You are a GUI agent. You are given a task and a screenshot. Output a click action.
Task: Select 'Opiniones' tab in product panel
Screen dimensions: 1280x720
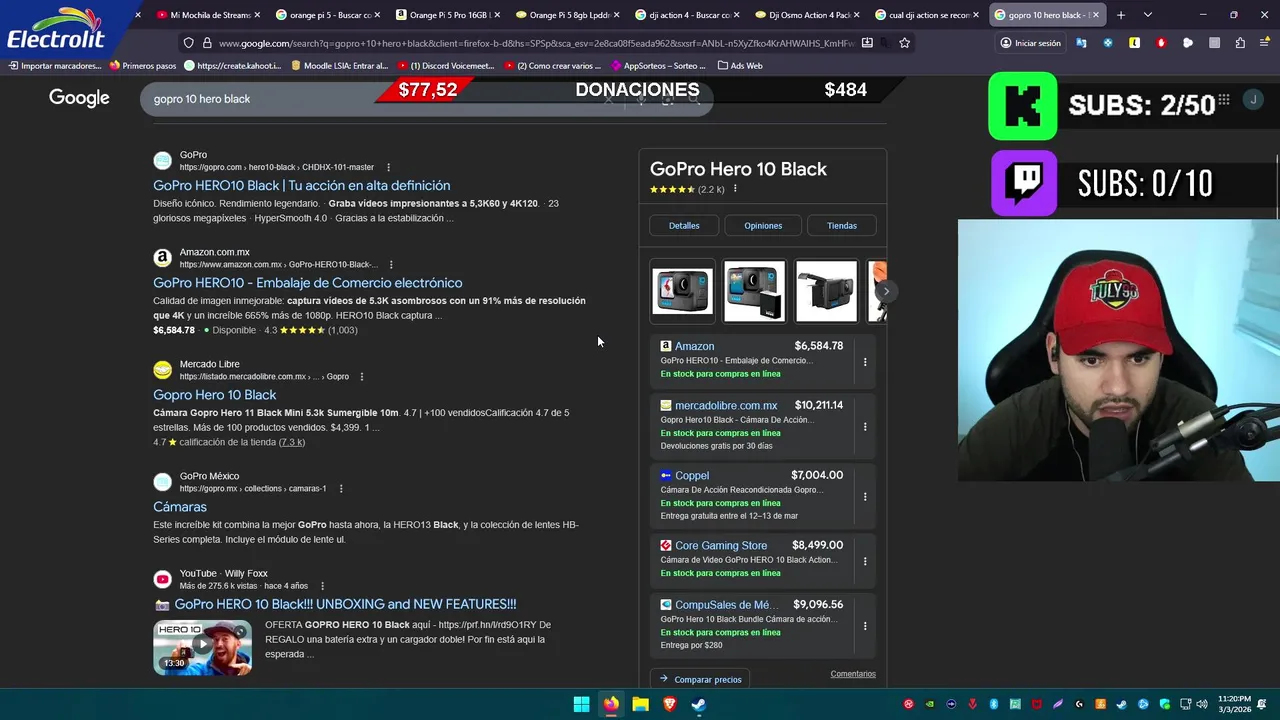pyautogui.click(x=763, y=226)
